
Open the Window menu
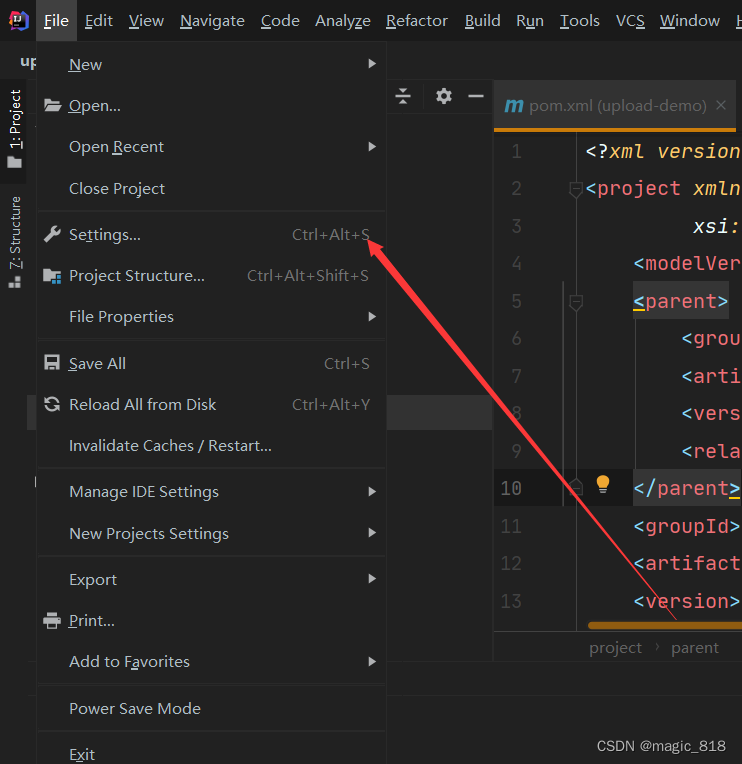point(689,20)
